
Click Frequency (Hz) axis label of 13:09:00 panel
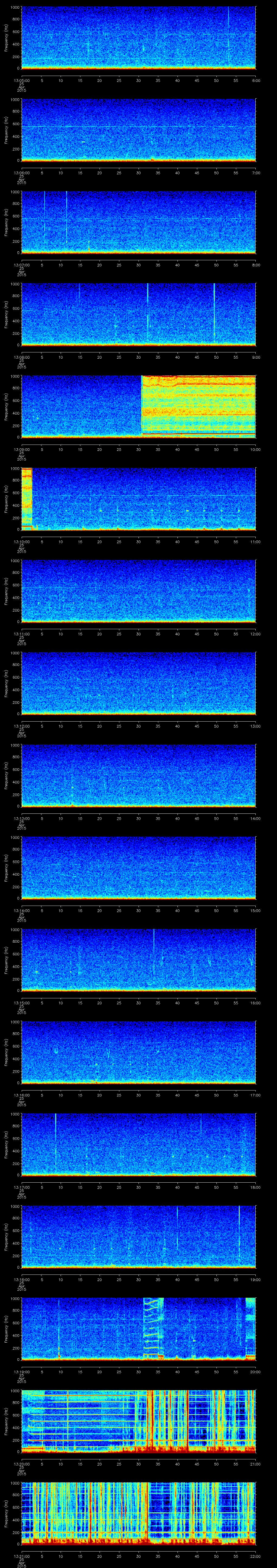(6, 407)
